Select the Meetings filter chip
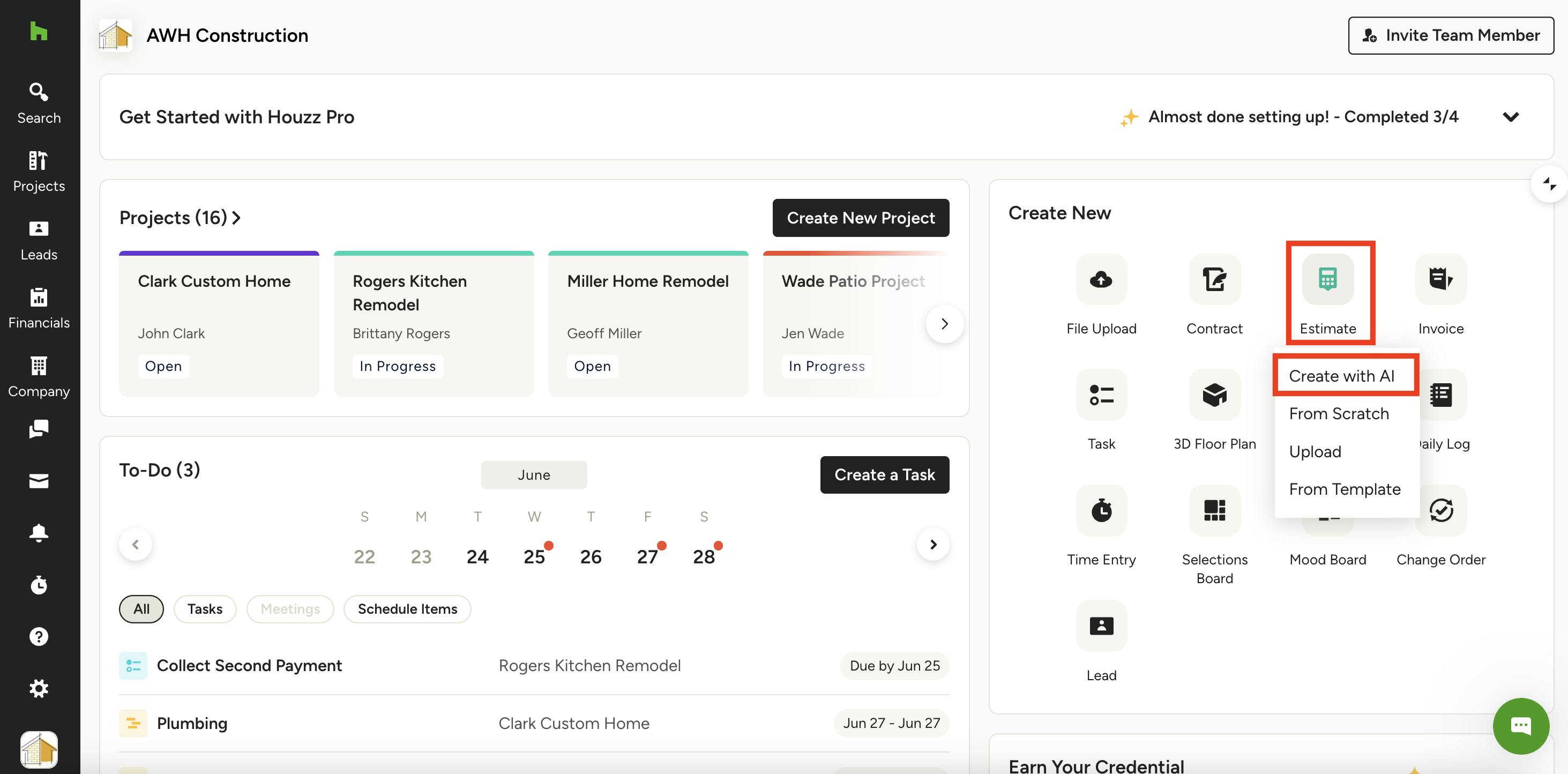Image resolution: width=1568 pixels, height=774 pixels. [x=290, y=609]
